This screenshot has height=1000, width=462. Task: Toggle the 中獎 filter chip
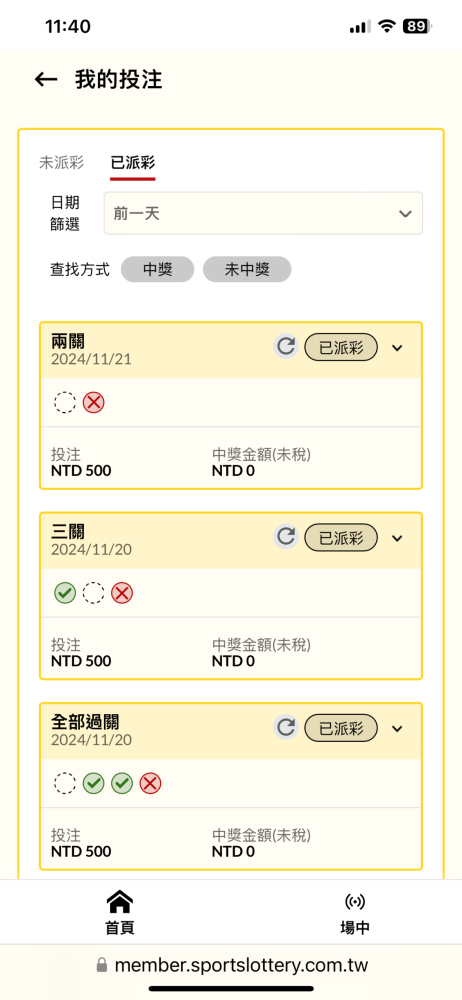click(158, 270)
